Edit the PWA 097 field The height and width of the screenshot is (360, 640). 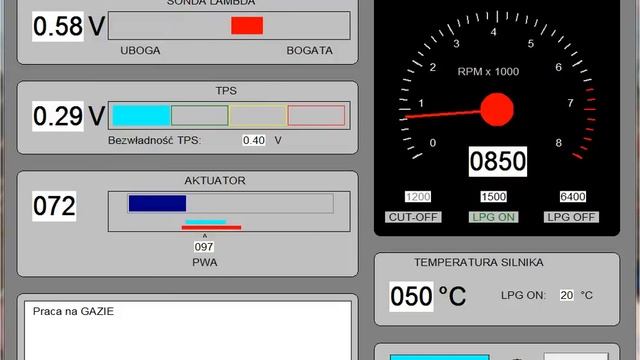coord(204,247)
